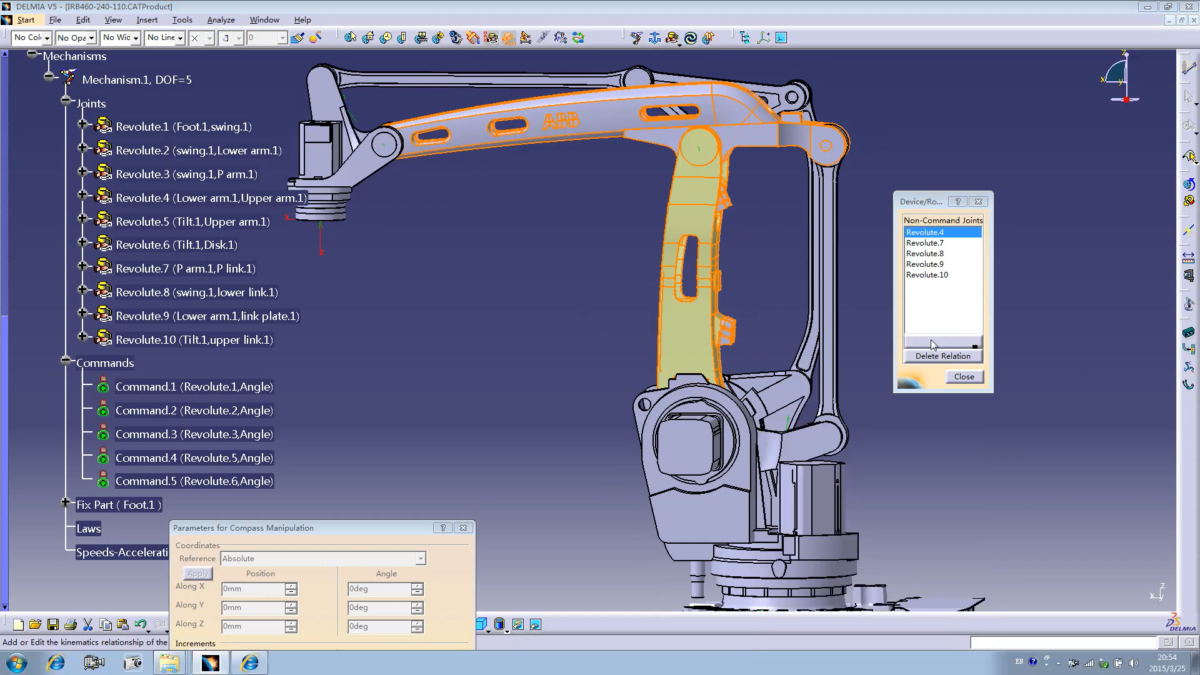Click the highlighted orange icon in the top toolbar

point(508,38)
